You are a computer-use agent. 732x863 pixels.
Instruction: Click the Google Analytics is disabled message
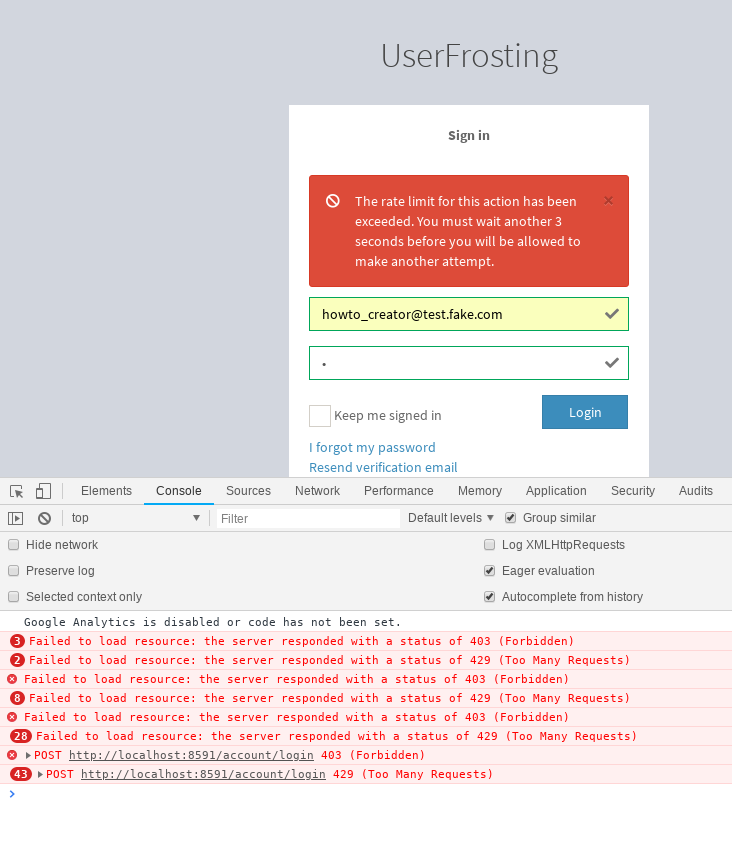point(212,622)
